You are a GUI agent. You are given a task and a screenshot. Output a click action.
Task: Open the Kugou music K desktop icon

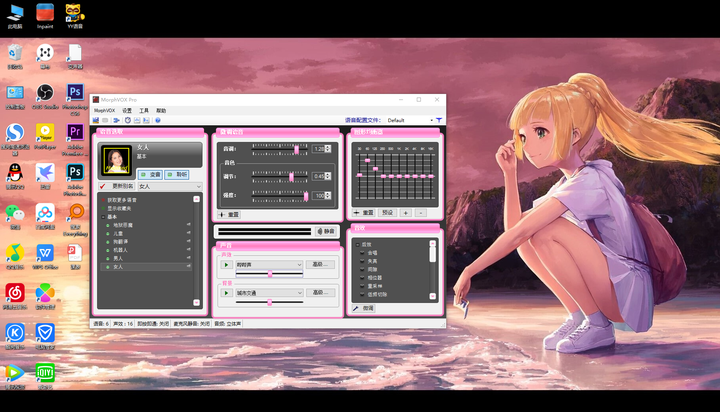pos(15,336)
